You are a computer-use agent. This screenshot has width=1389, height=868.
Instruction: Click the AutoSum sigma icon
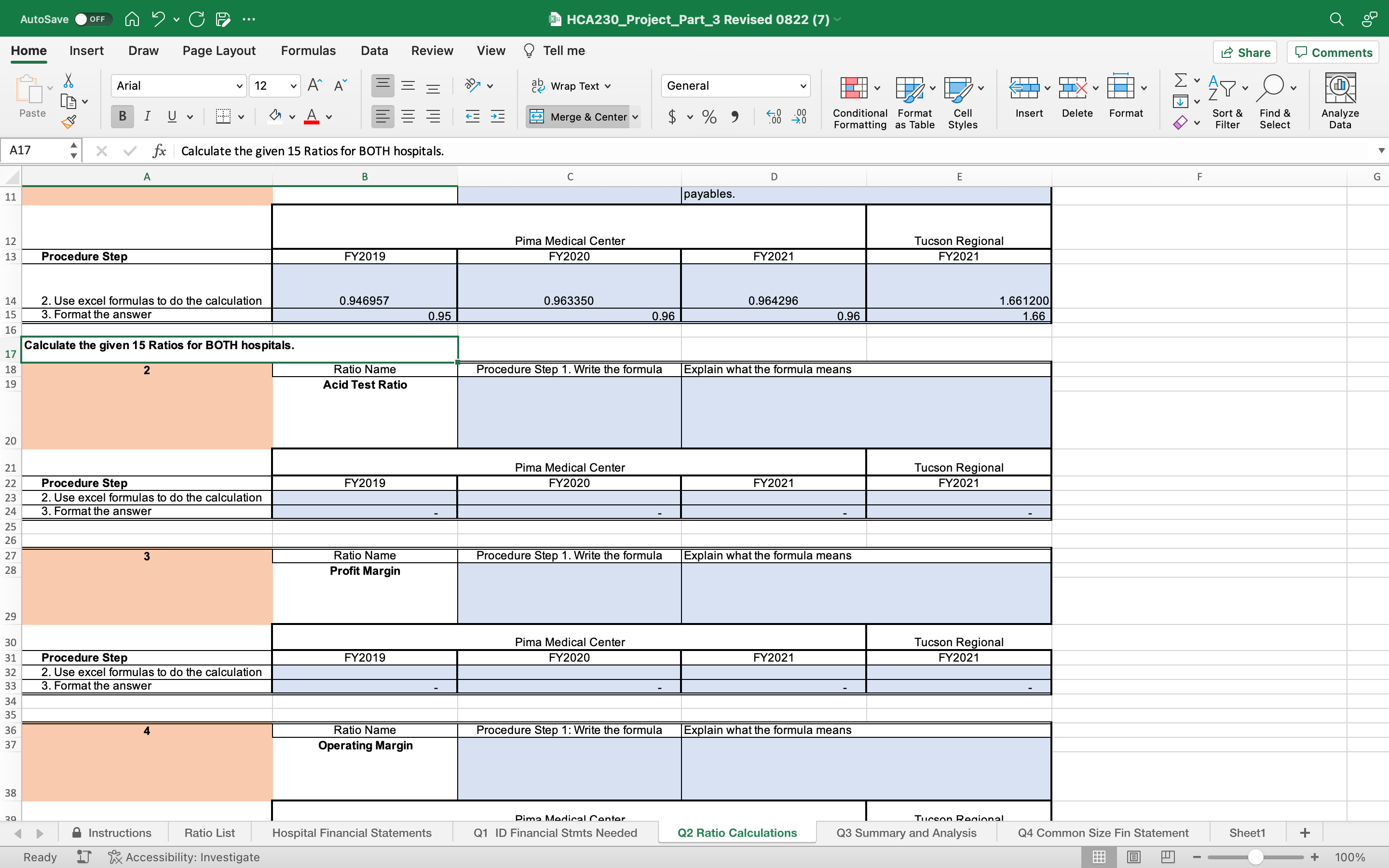[x=1180, y=80]
